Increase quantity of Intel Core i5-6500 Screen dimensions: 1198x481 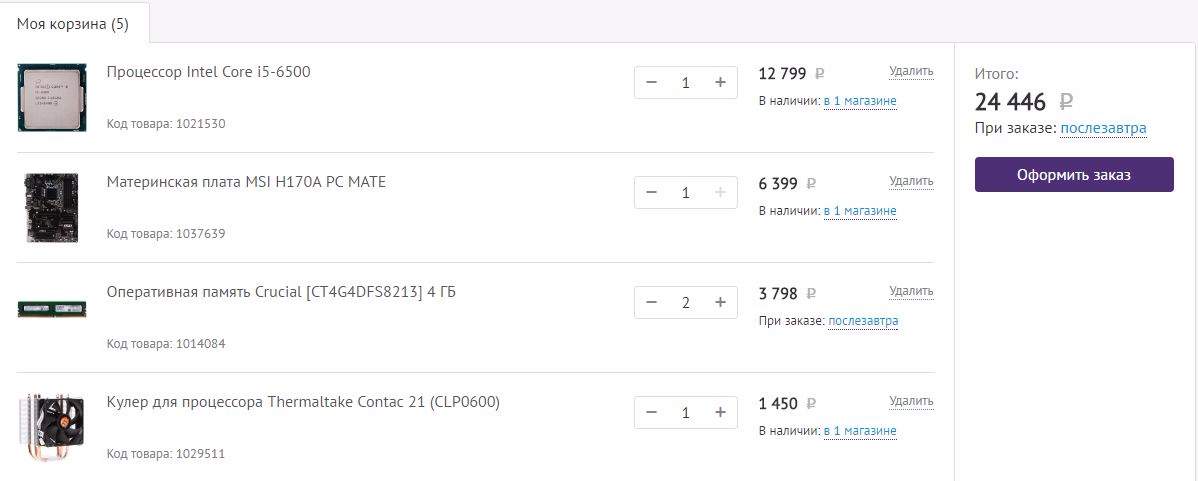click(720, 82)
